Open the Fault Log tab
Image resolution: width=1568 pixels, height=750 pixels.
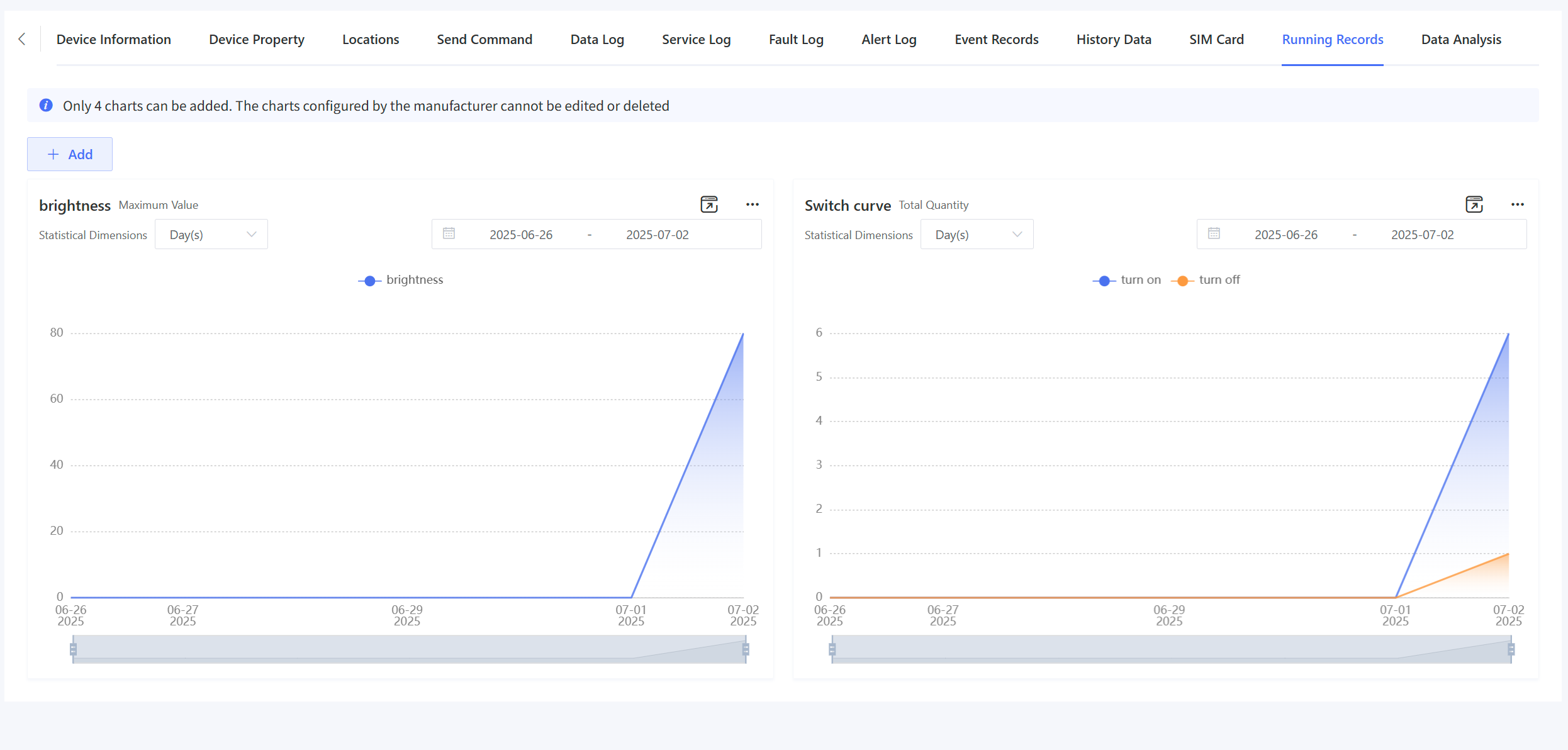(x=796, y=40)
